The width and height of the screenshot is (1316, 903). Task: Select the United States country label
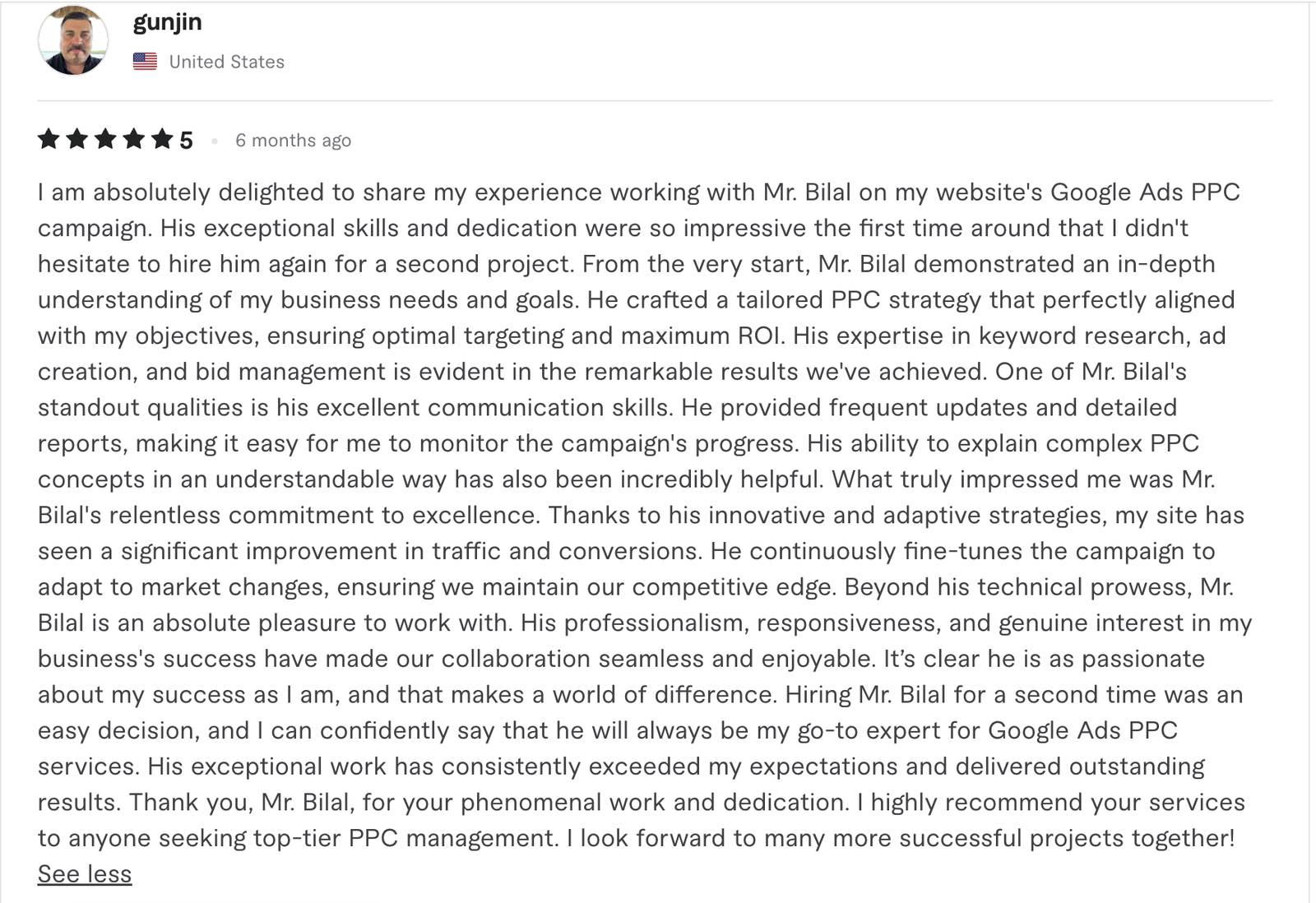(x=226, y=62)
